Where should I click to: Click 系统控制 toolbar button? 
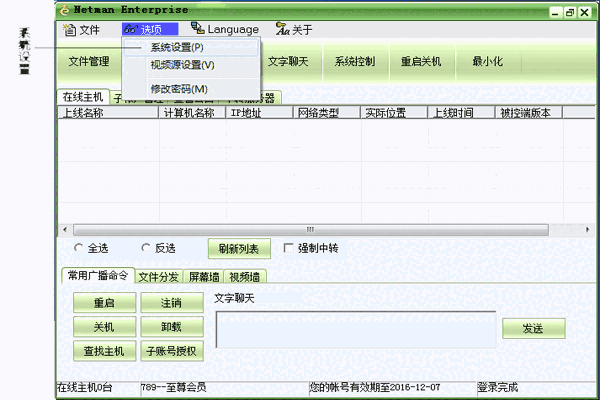[x=355, y=62]
